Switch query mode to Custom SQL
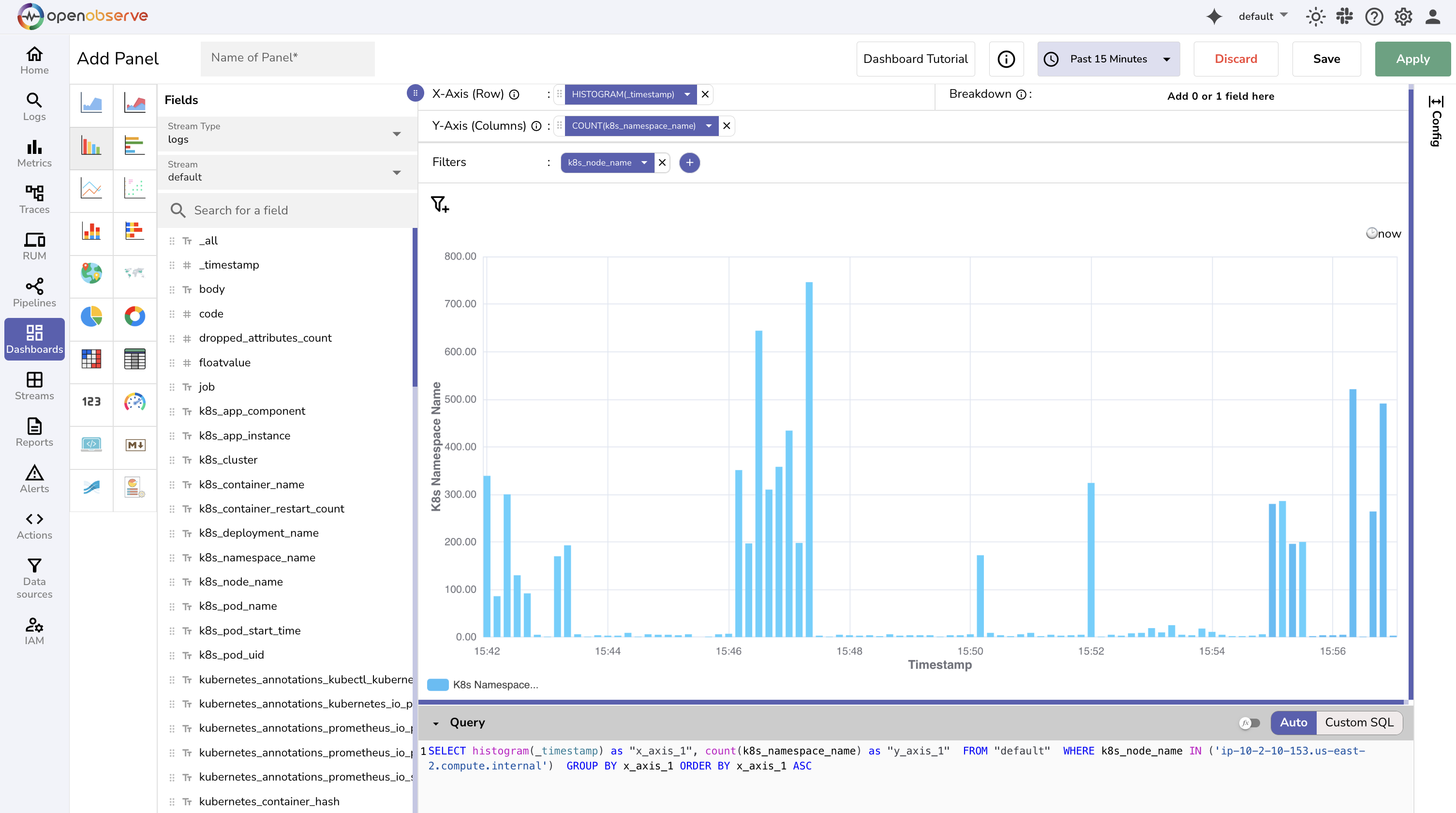Image resolution: width=1456 pixels, height=813 pixels. 1359,723
